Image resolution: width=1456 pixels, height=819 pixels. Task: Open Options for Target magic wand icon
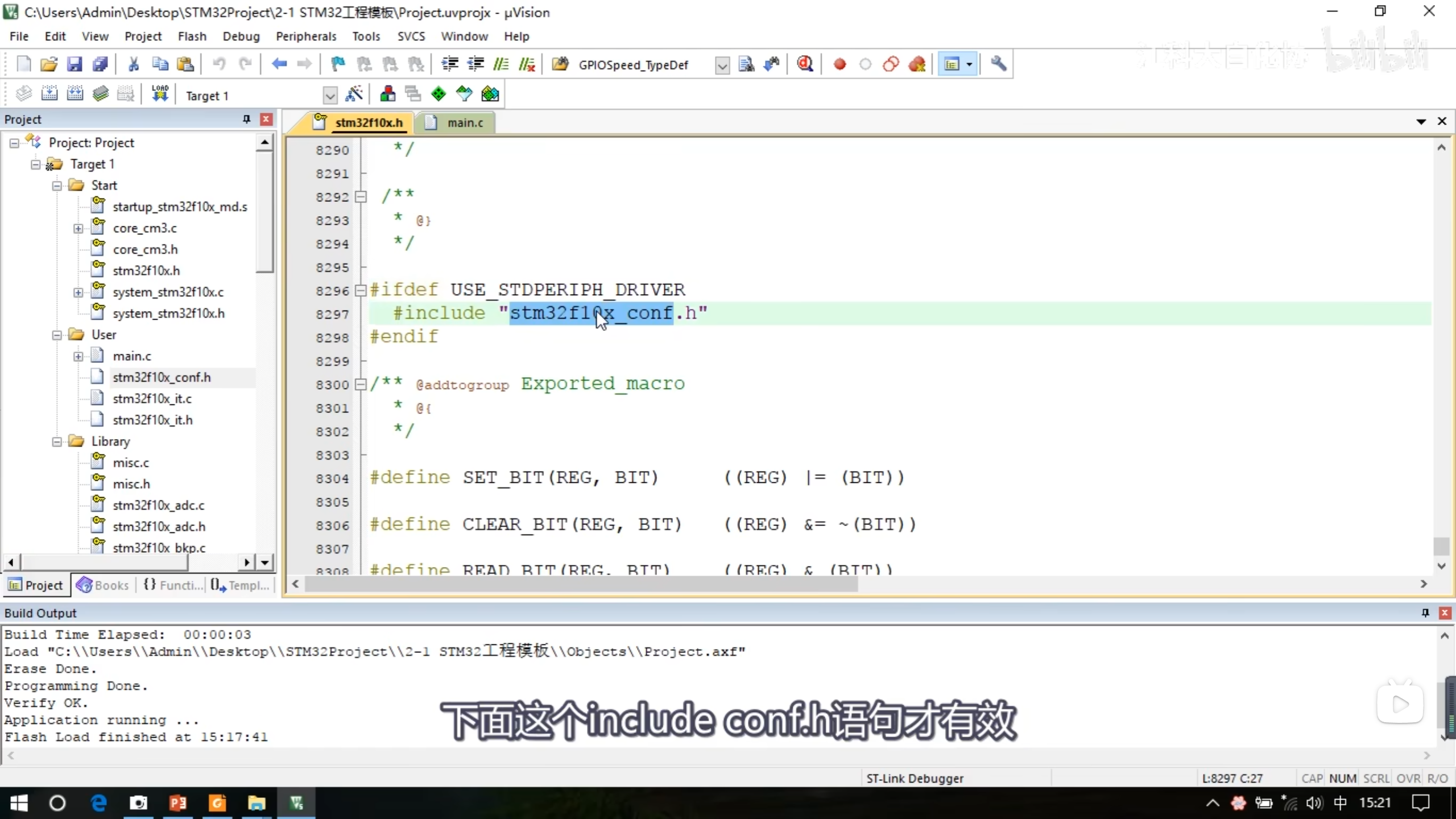[354, 94]
